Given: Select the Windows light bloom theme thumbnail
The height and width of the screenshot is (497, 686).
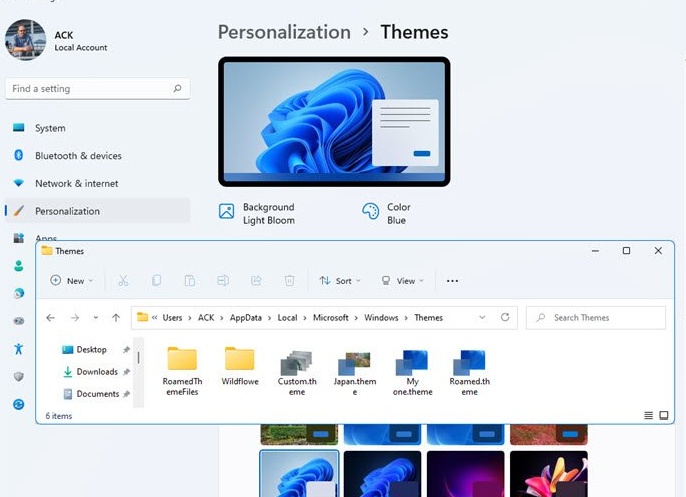Looking at the screenshot, I should [x=299, y=474].
